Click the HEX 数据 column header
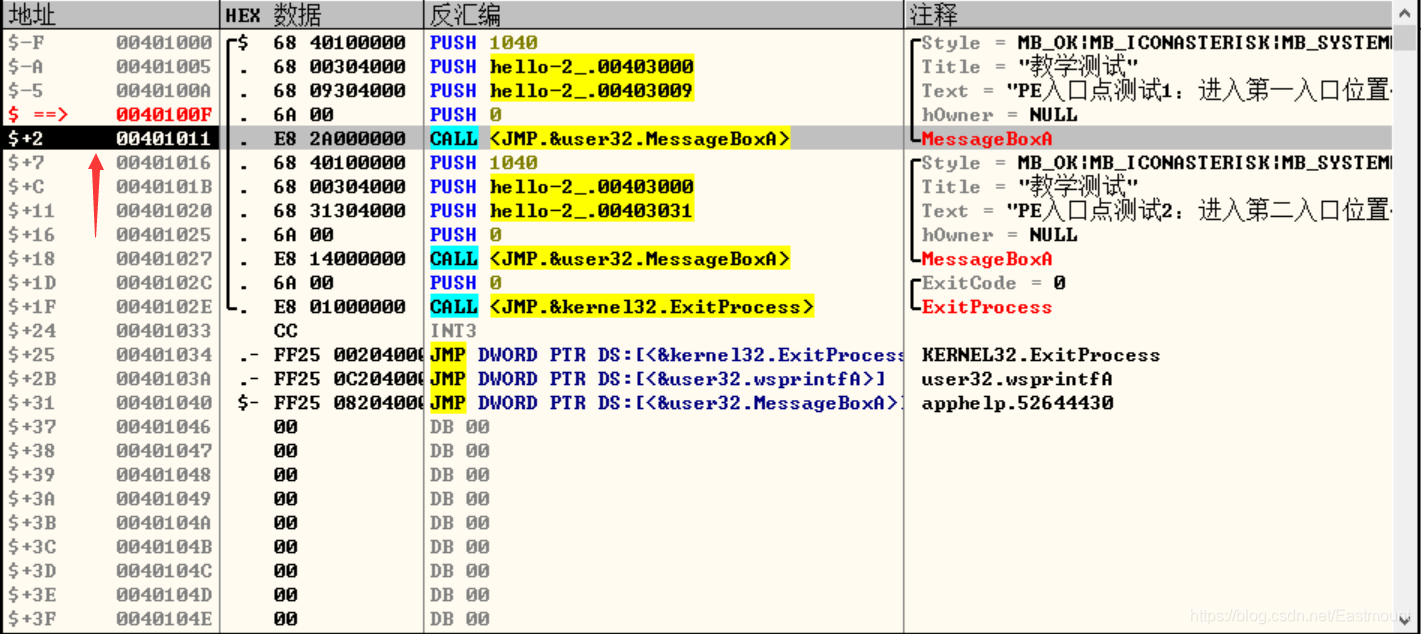Screen dimensions: 1421x634 (x=321, y=15)
